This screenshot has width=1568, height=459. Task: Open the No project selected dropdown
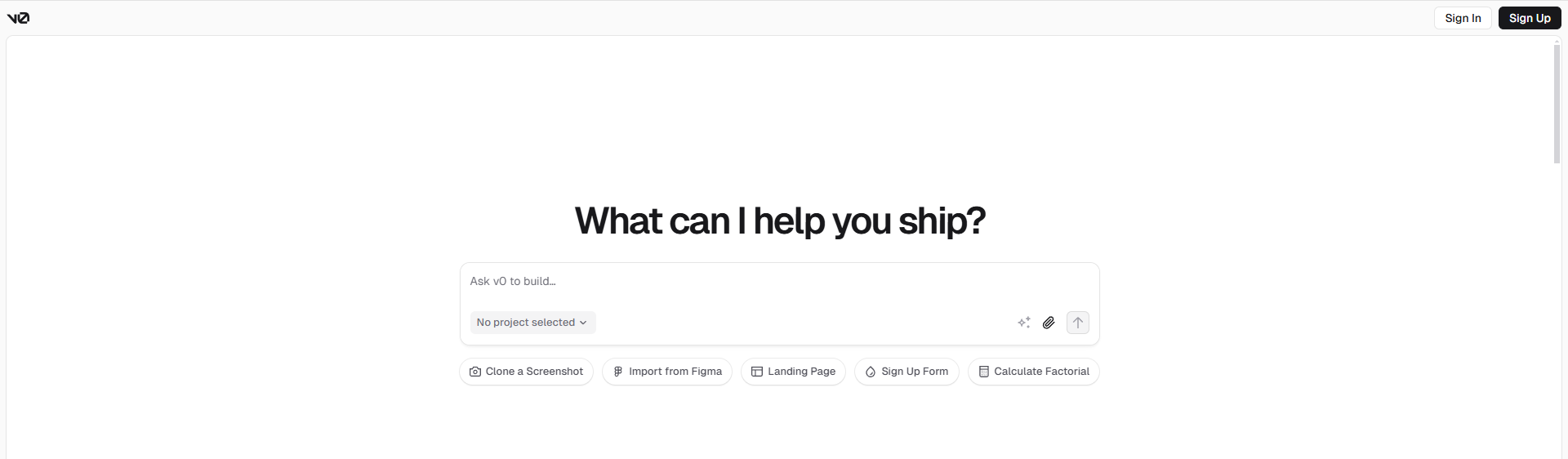[532, 323]
